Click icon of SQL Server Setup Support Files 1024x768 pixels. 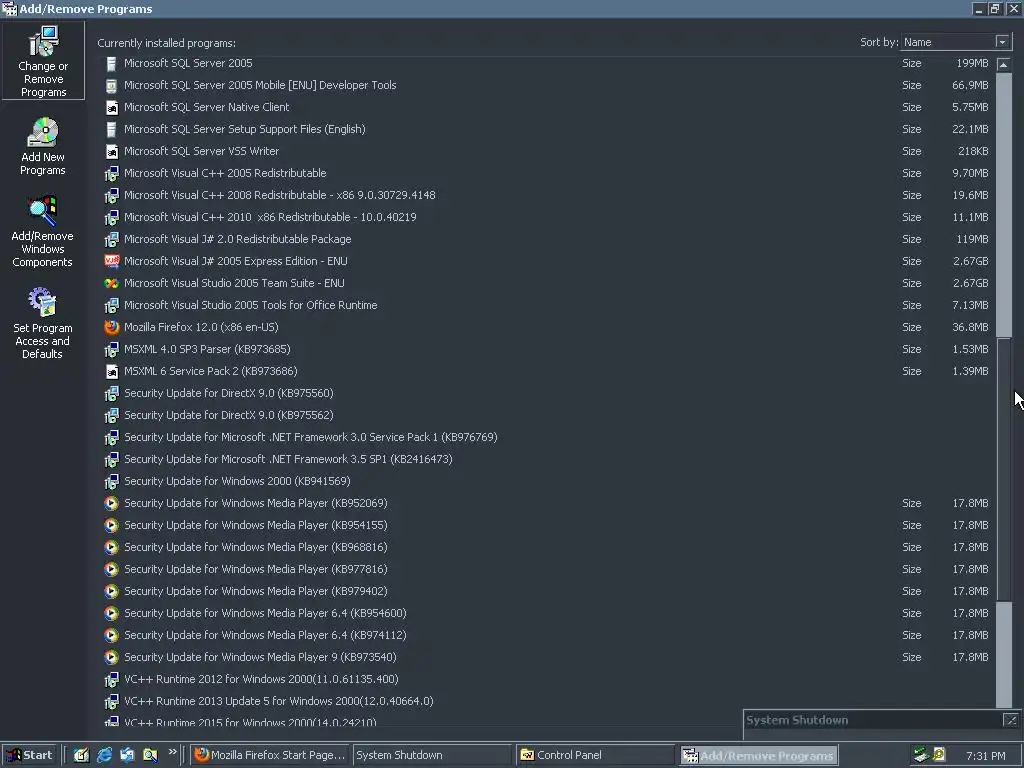112,129
